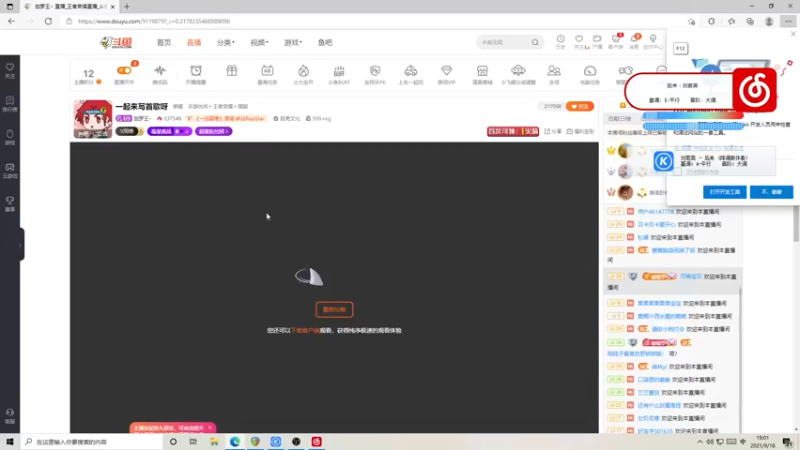The width and height of the screenshot is (800, 450).
Task: Click the gauge 充能任务 icon
Action: click(x=590, y=70)
